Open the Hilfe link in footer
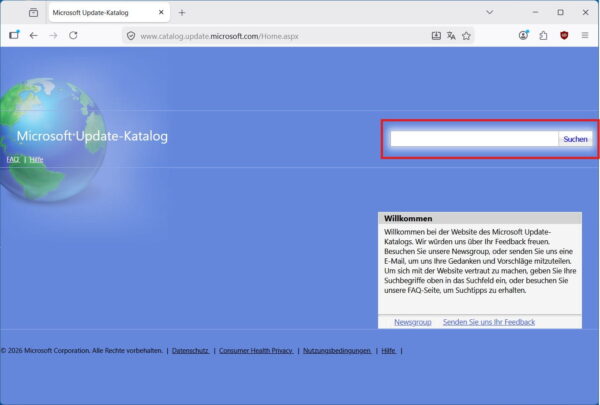 pyautogui.click(x=388, y=351)
